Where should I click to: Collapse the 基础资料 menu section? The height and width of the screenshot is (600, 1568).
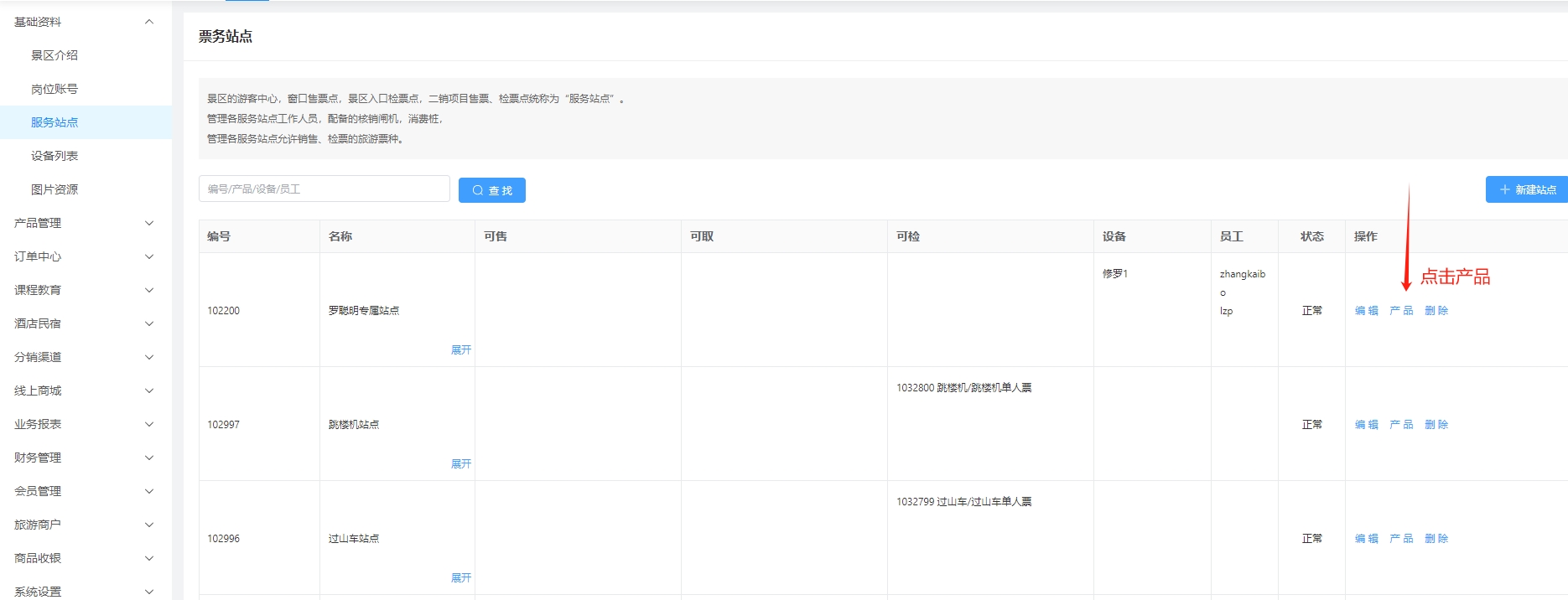84,22
